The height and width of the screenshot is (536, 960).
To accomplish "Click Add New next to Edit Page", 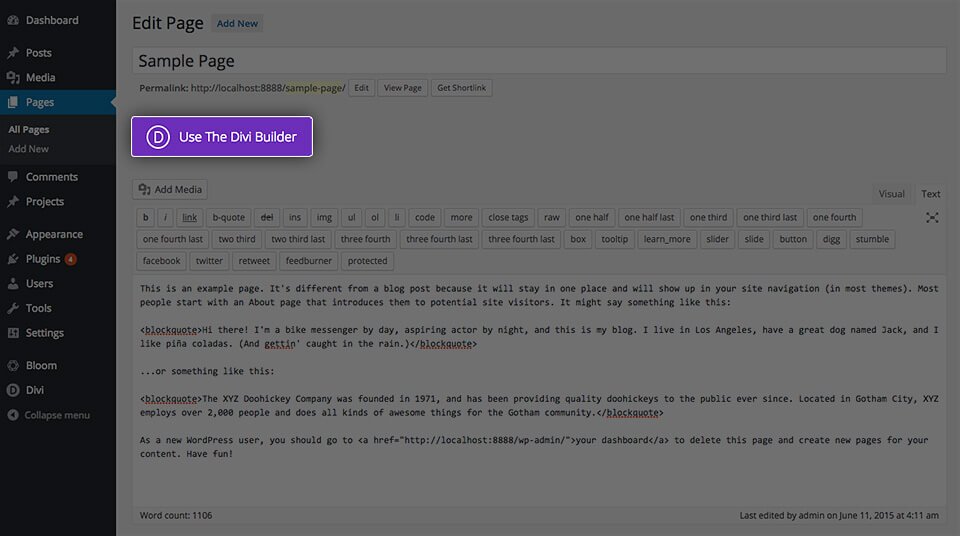I will (x=237, y=23).
